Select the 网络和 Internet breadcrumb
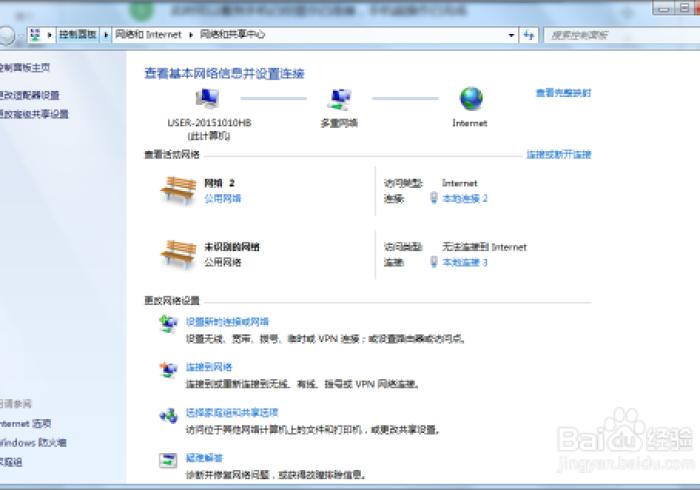This screenshot has width=700, height=490. (148, 34)
